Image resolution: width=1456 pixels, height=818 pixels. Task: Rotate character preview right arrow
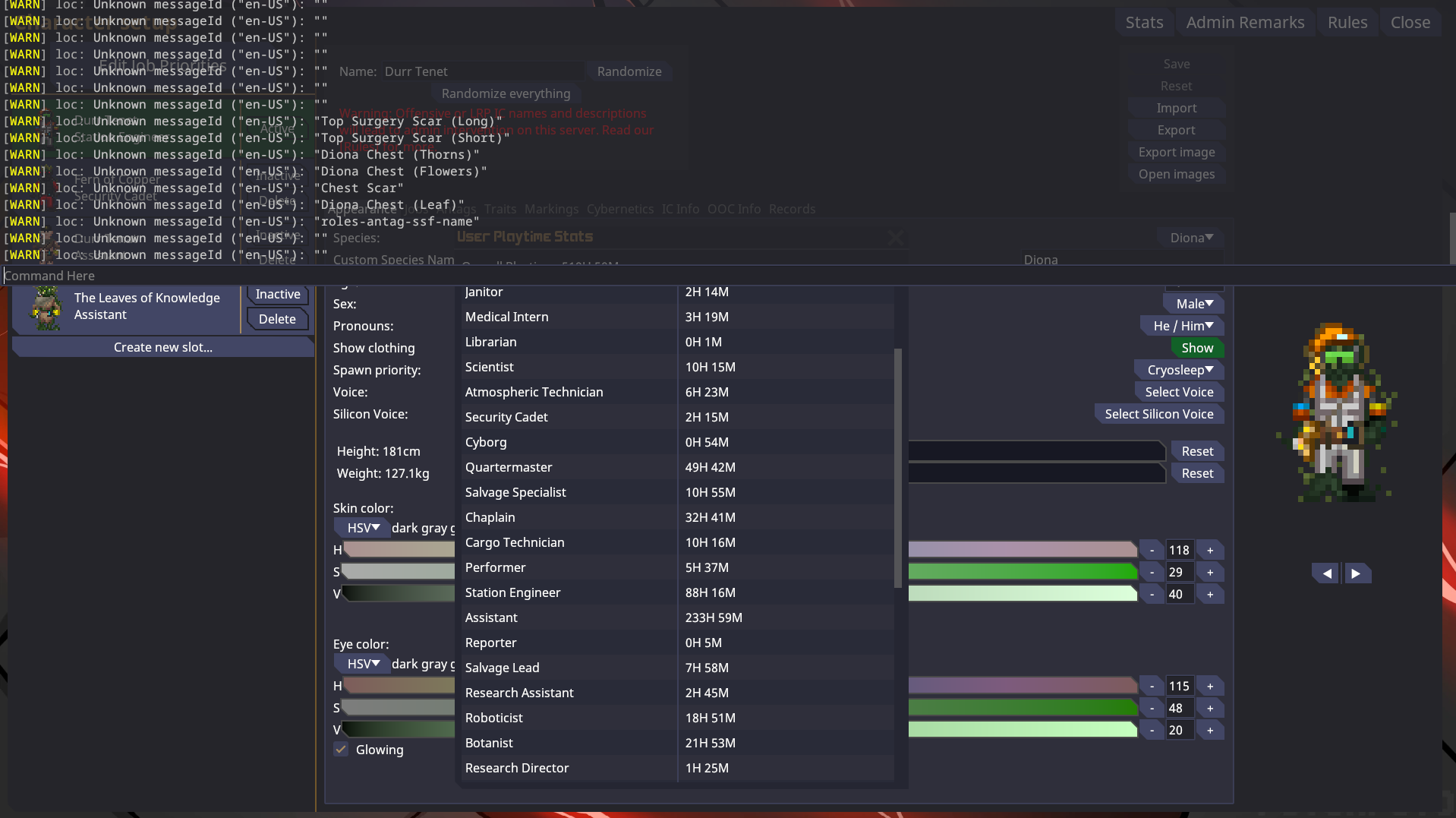[1357, 573]
